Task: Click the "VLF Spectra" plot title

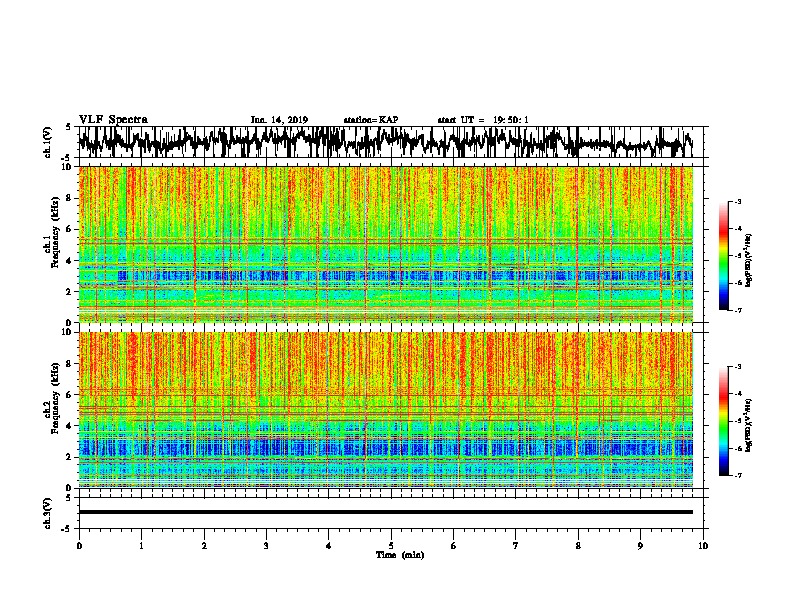Action: point(113,120)
